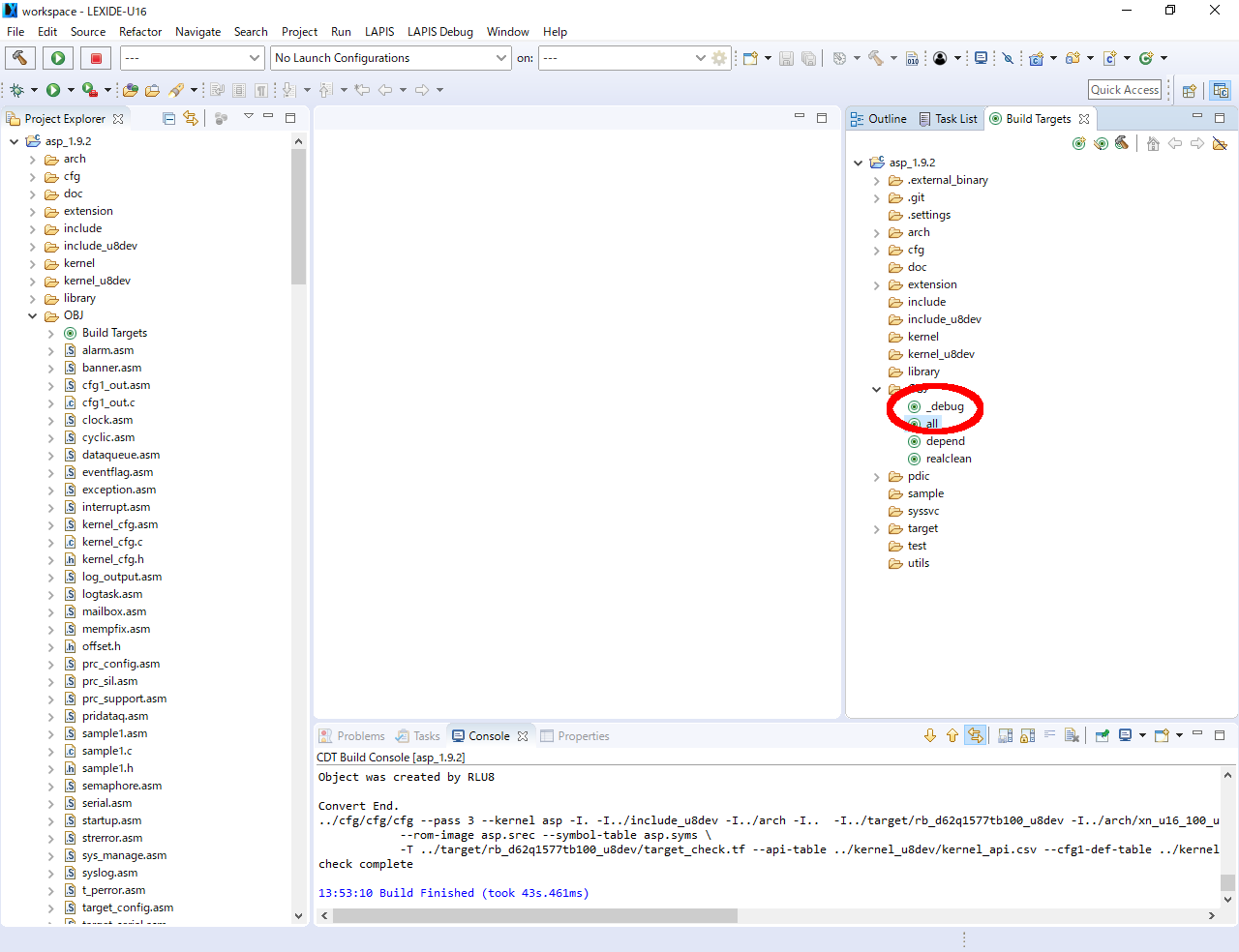Screen dimensions: 1239x952
Task: Expand the arch folder in Project Explorer
Action: (32, 159)
